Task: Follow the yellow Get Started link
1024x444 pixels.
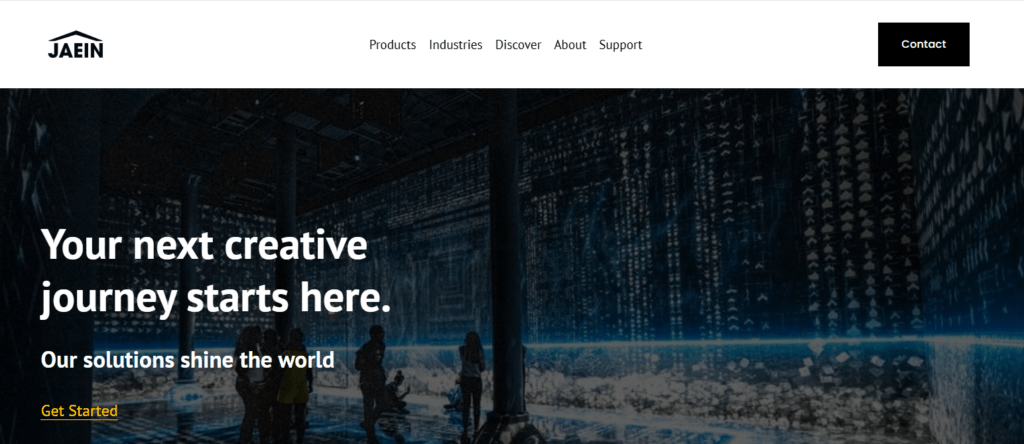Action: pyautogui.click(x=79, y=411)
